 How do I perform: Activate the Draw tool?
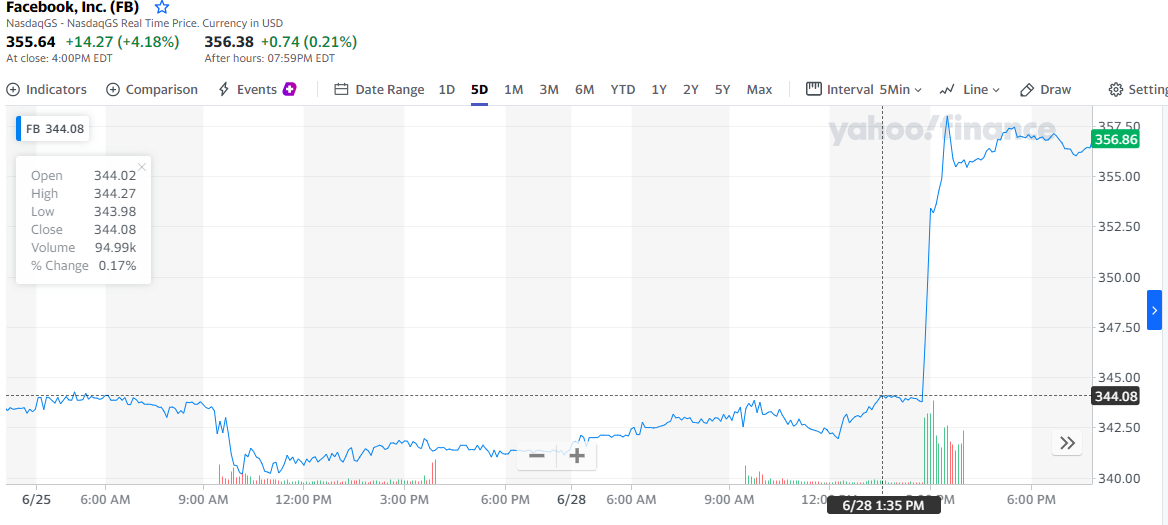[x=1045, y=89]
